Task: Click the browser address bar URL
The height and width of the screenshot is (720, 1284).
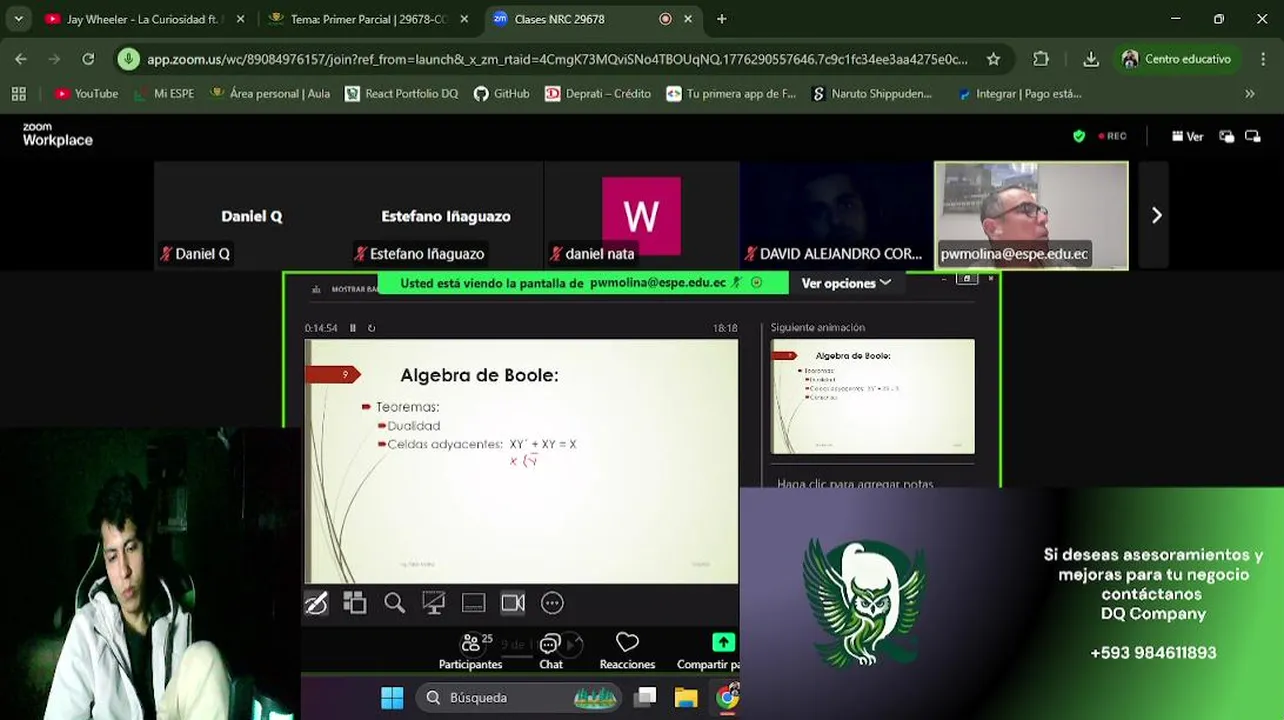Action: coord(557,59)
